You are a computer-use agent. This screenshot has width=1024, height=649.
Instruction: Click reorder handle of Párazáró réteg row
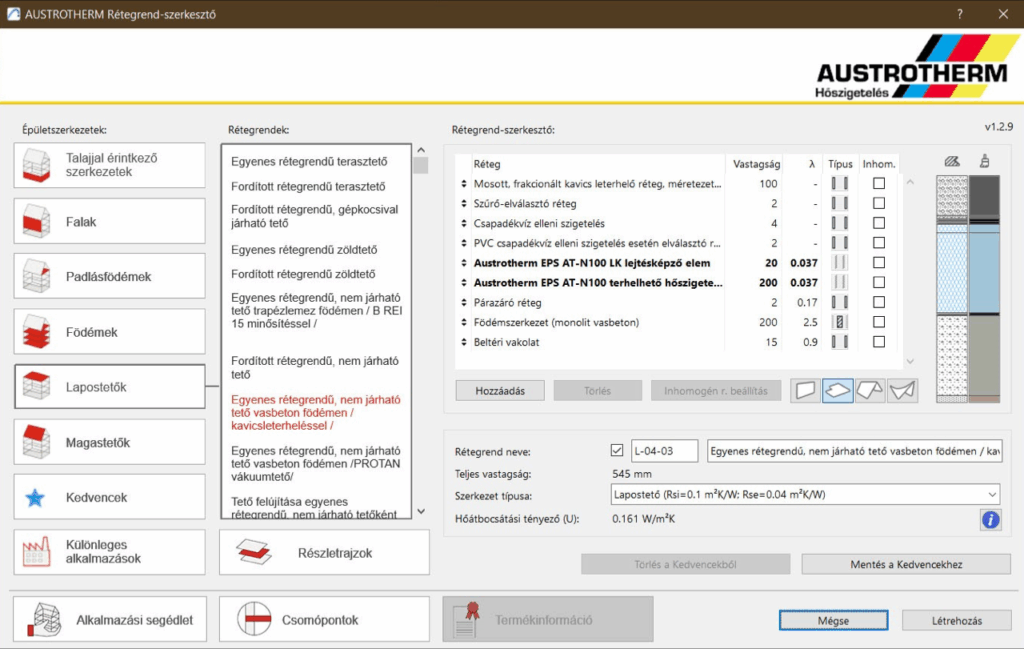coord(464,302)
